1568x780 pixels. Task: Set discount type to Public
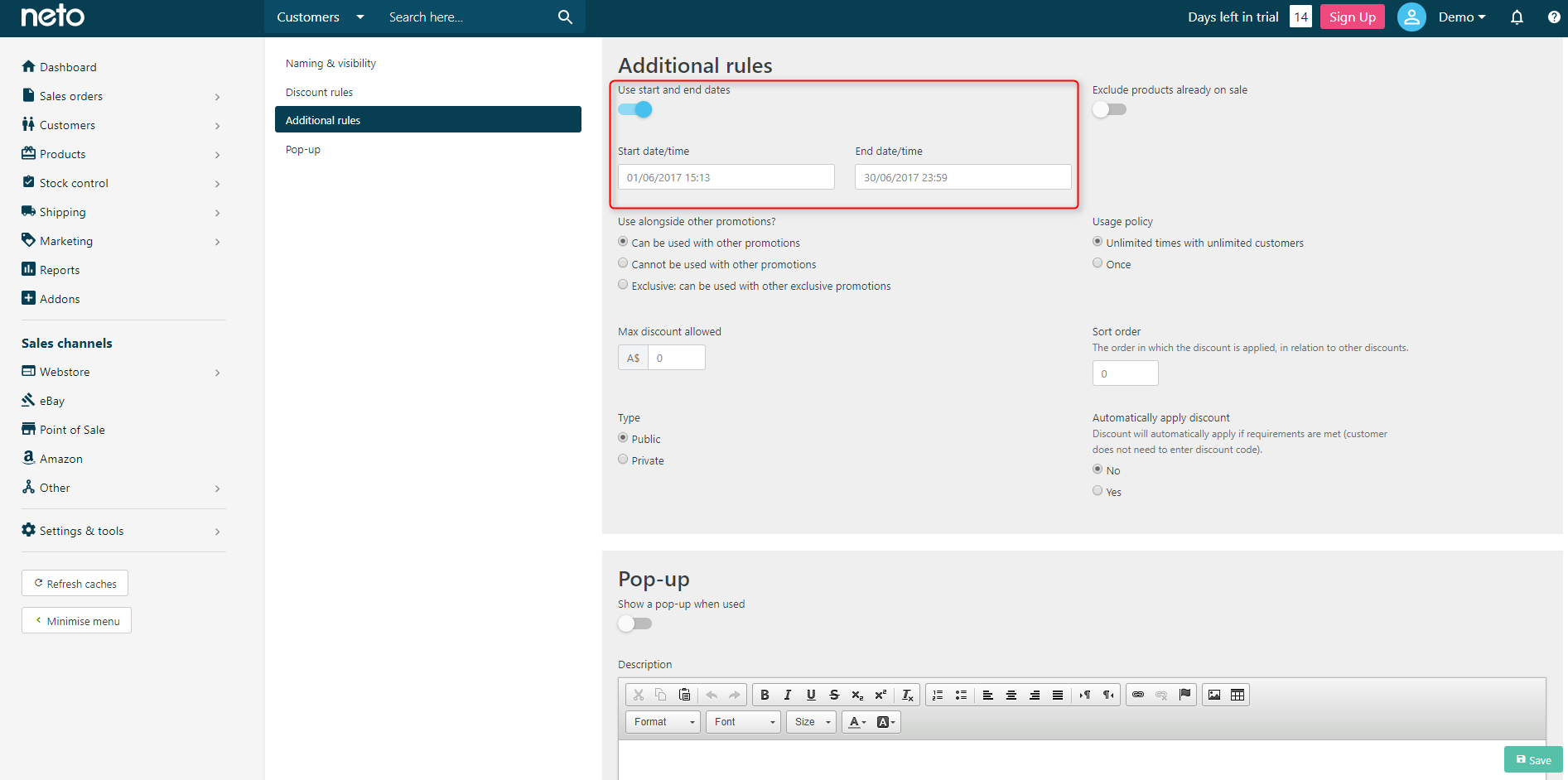pyautogui.click(x=623, y=438)
